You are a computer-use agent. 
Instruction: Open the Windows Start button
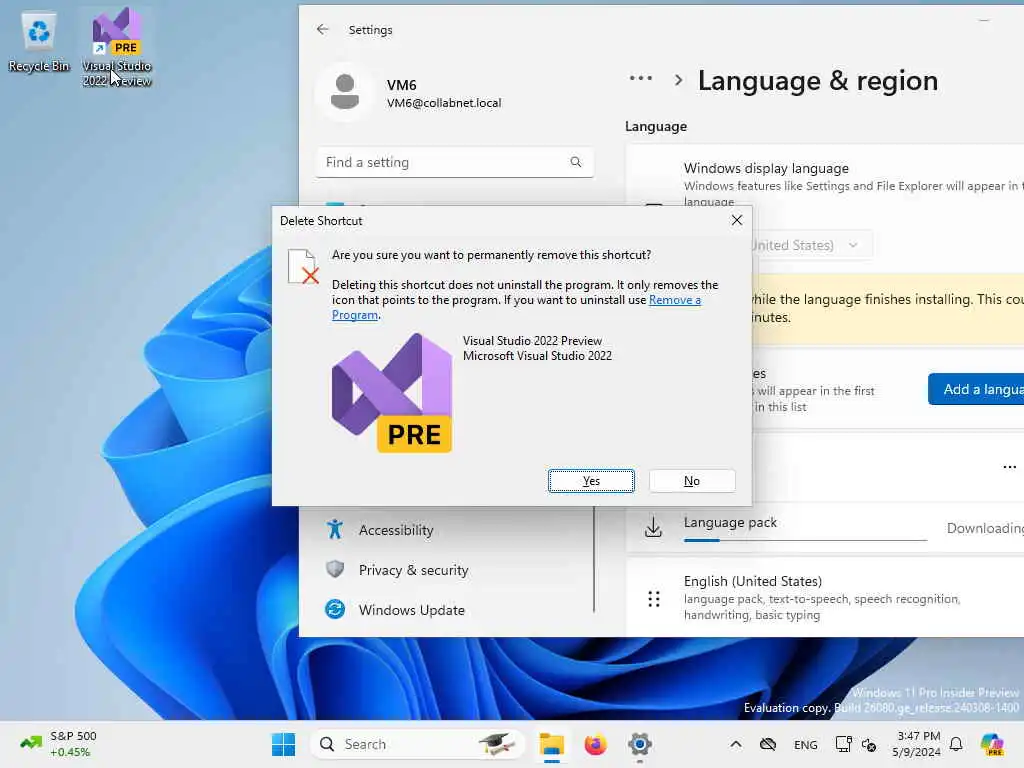click(283, 744)
